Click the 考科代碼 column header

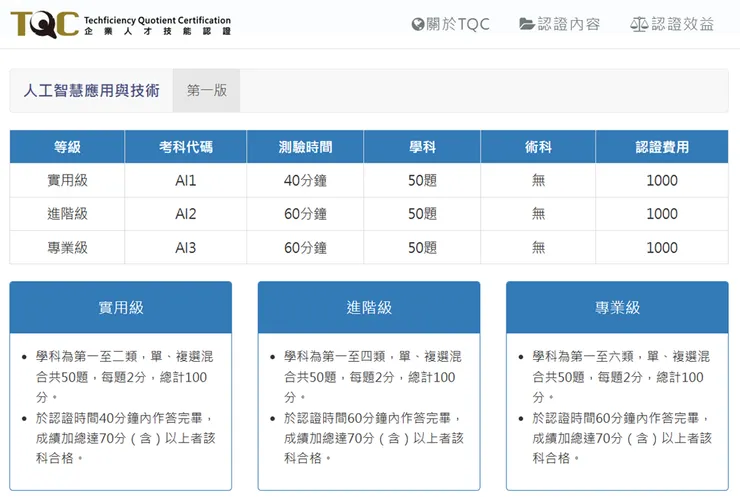coord(185,147)
